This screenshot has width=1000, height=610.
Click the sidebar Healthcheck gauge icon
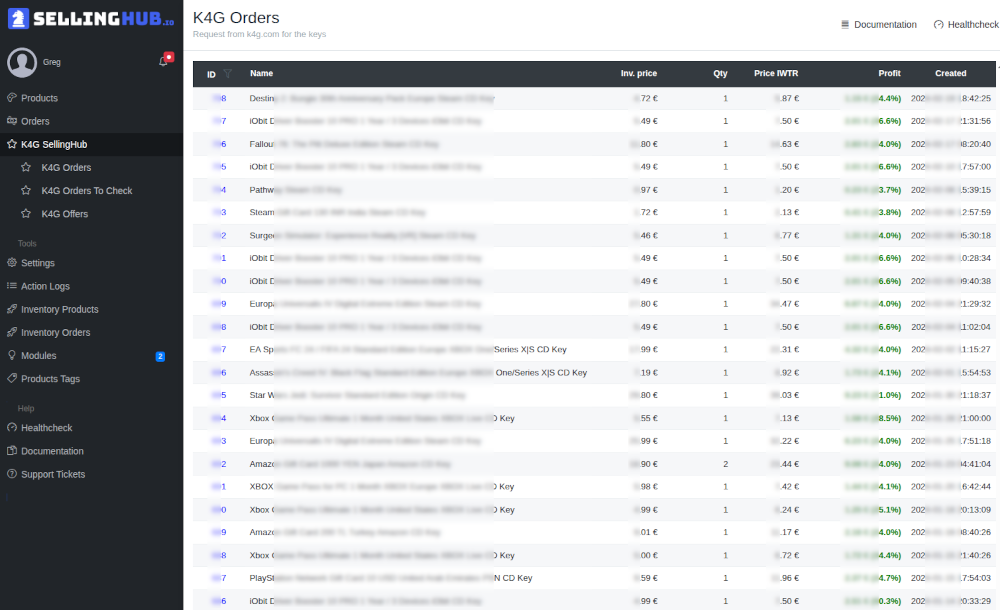point(12,428)
